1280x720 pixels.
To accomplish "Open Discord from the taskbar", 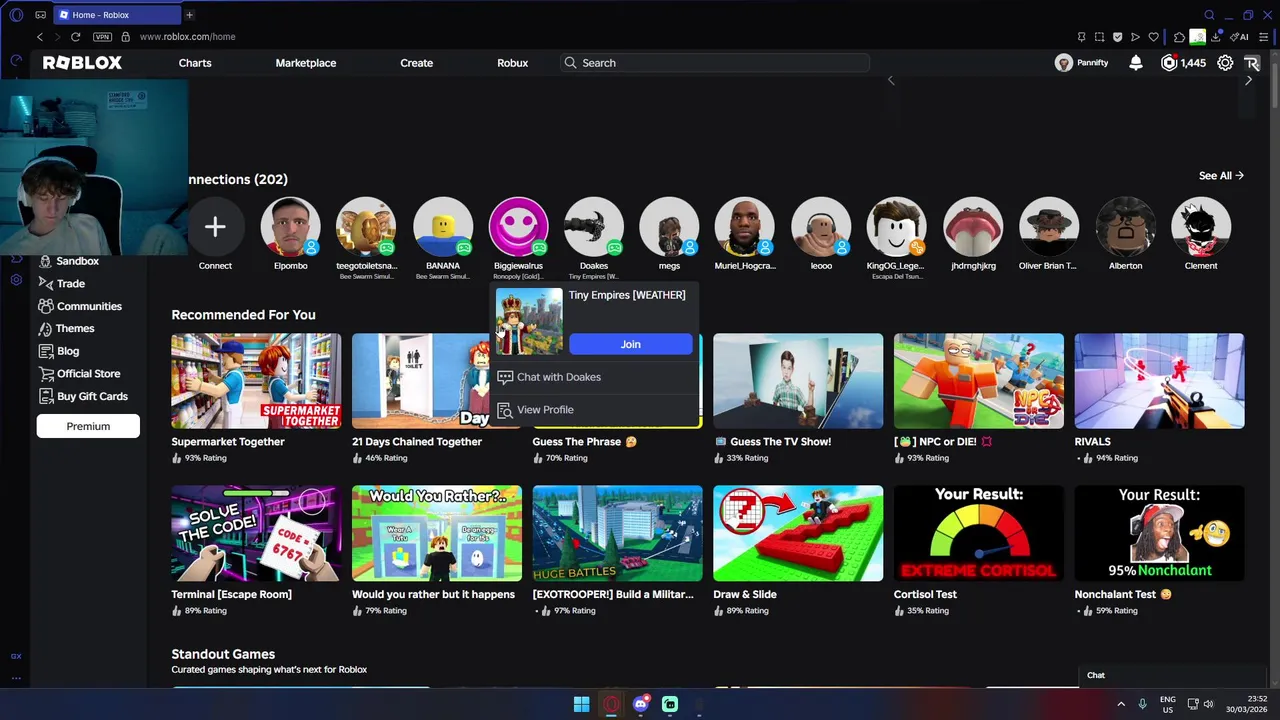I will [x=641, y=704].
